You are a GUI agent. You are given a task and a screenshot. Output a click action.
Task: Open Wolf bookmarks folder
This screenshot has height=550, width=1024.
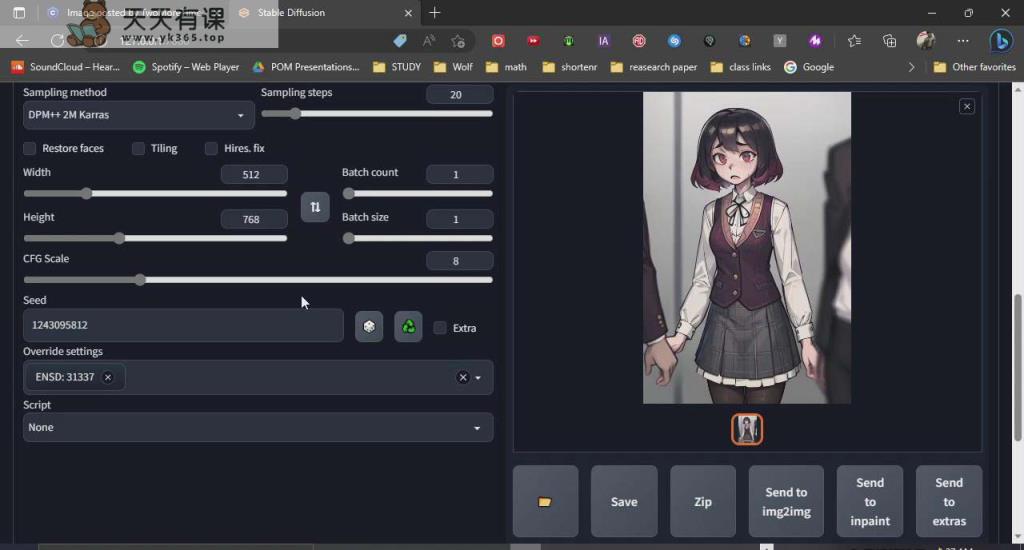tap(453, 67)
